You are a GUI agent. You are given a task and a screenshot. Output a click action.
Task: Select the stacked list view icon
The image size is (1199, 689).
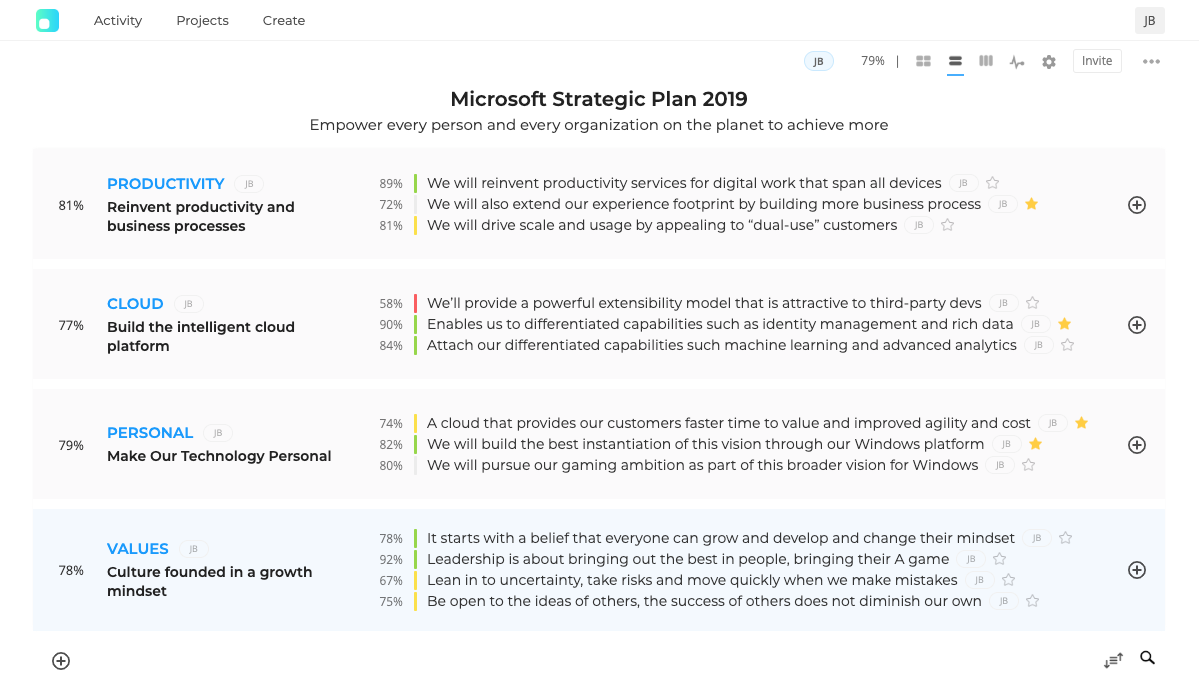coord(955,61)
